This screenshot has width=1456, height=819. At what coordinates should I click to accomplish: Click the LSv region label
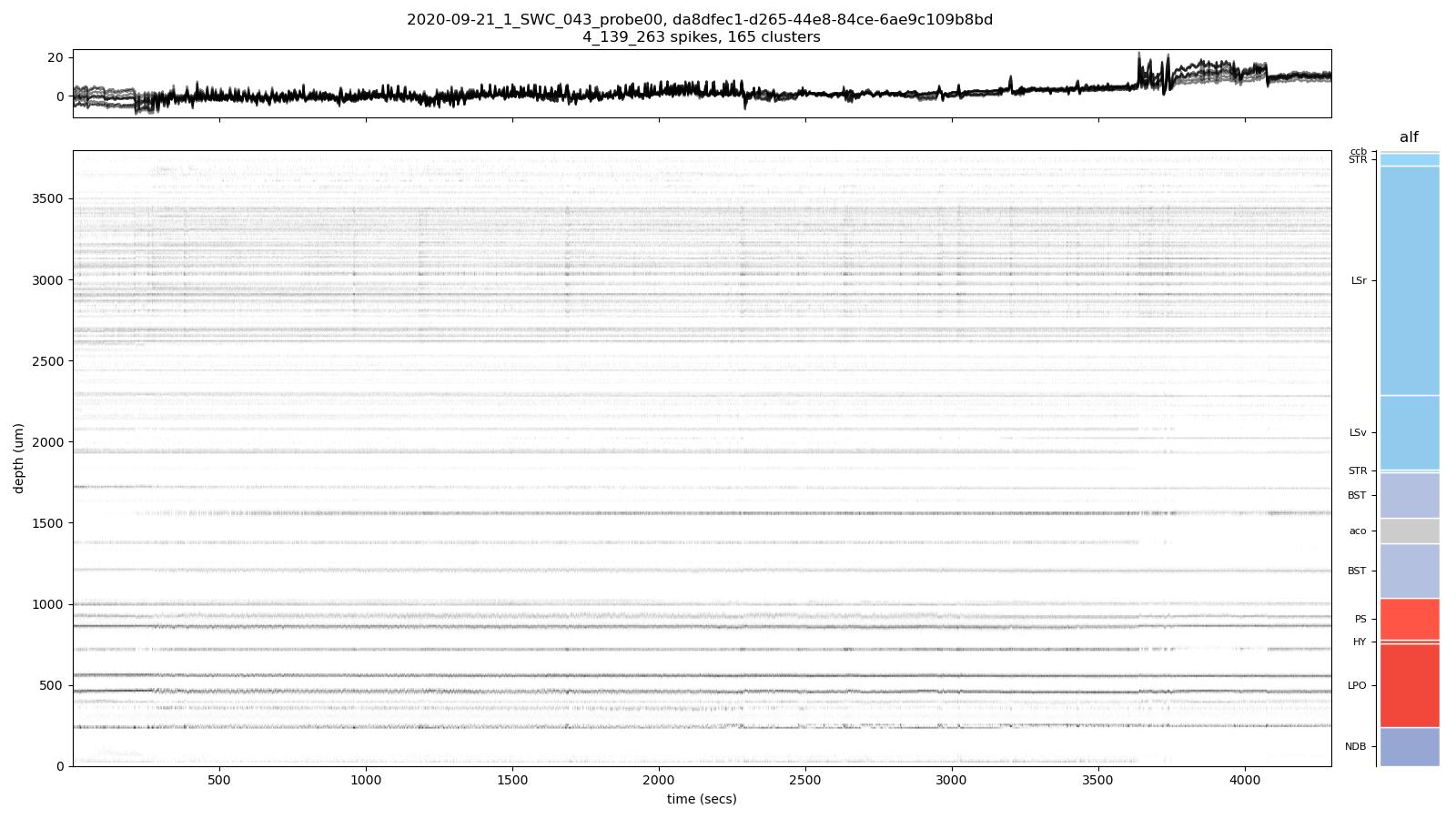(x=1358, y=432)
